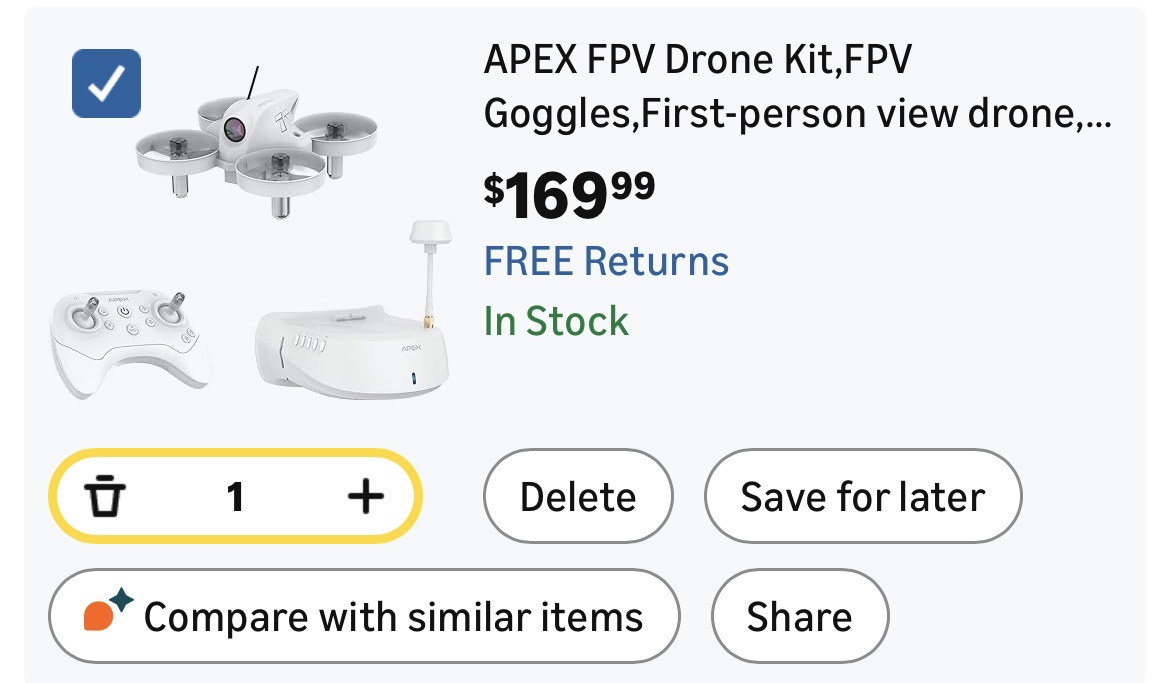
Task: Click the yellow-outlined quantity selector box
Action: pos(235,496)
